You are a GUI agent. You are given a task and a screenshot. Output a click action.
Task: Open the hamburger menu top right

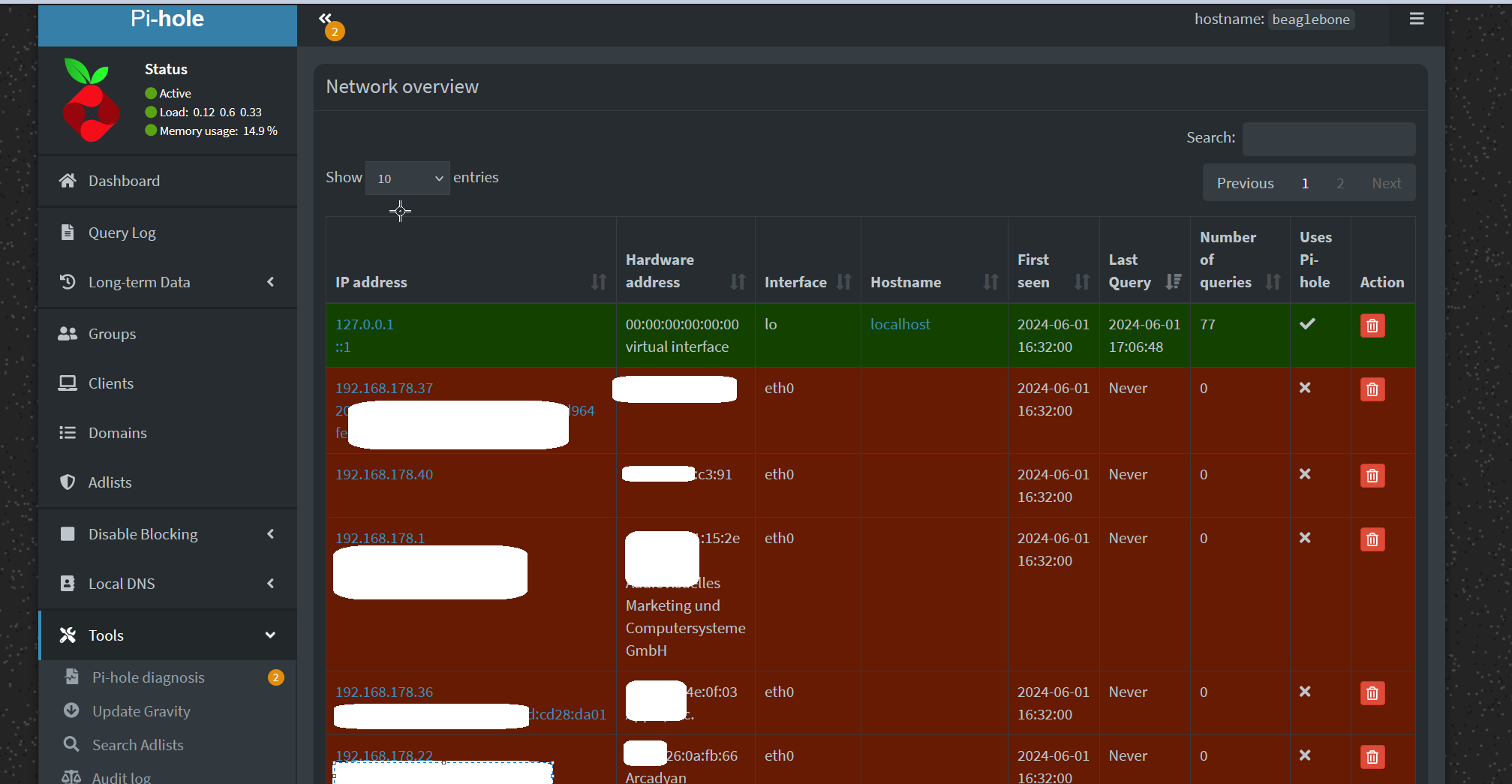point(1416,18)
